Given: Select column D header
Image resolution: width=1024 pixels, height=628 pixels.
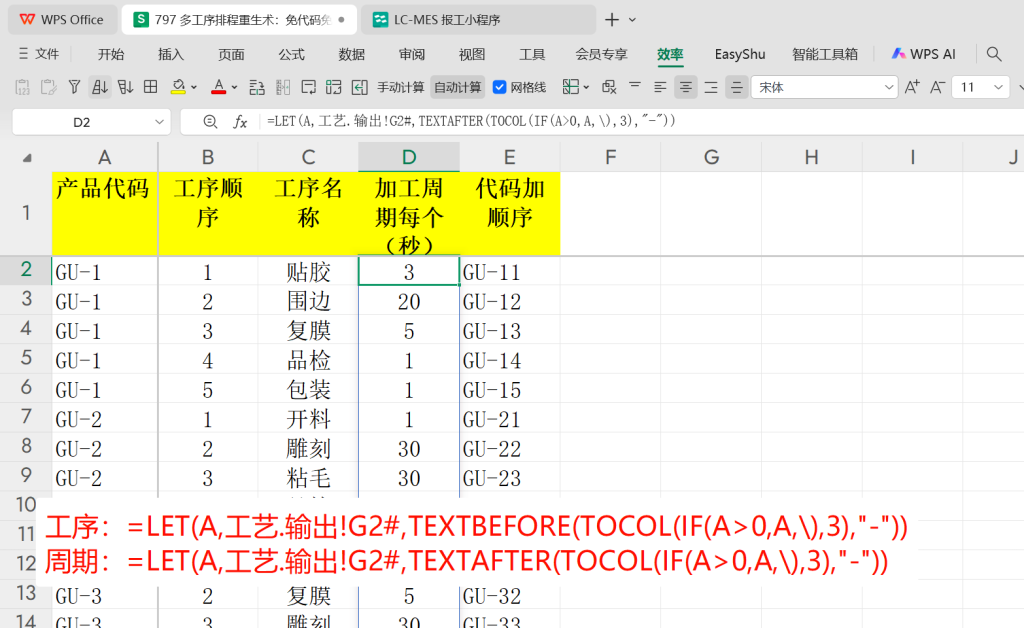Looking at the screenshot, I should tap(409, 157).
